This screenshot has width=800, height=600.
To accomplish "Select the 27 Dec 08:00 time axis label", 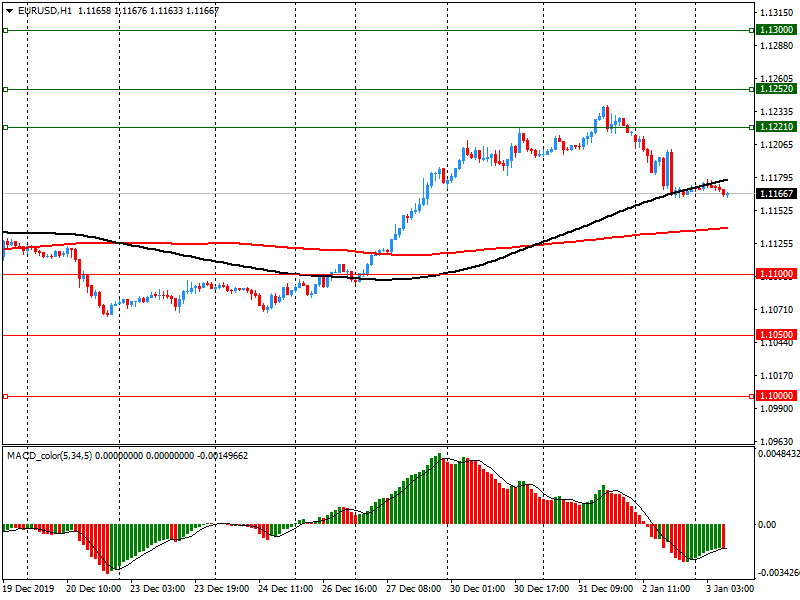I will tap(414, 589).
